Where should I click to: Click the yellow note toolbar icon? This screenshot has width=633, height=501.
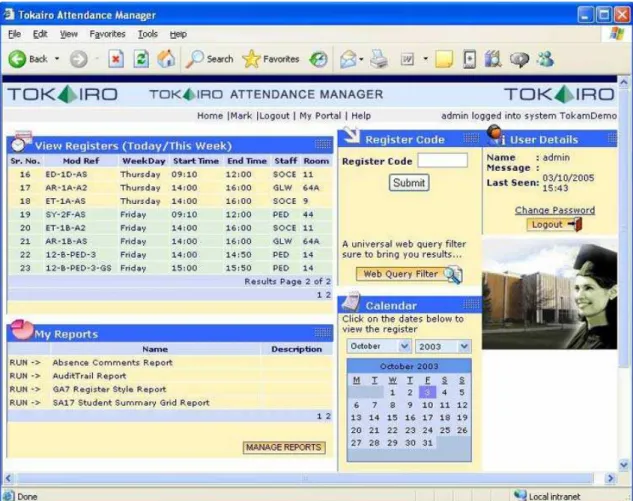[444, 59]
